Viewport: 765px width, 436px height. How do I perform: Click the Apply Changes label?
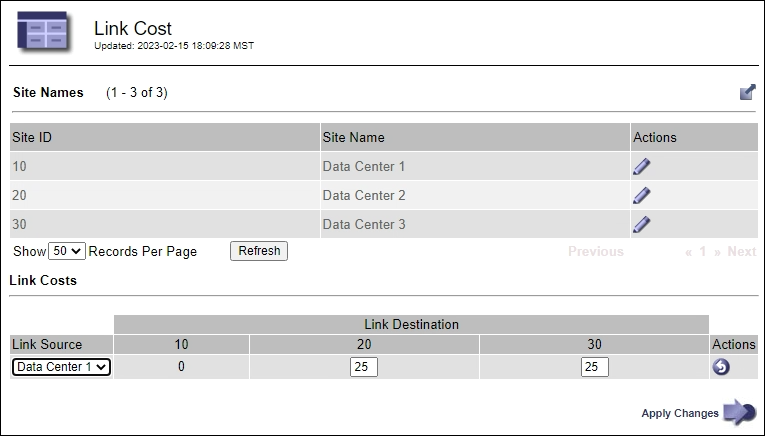(x=680, y=413)
